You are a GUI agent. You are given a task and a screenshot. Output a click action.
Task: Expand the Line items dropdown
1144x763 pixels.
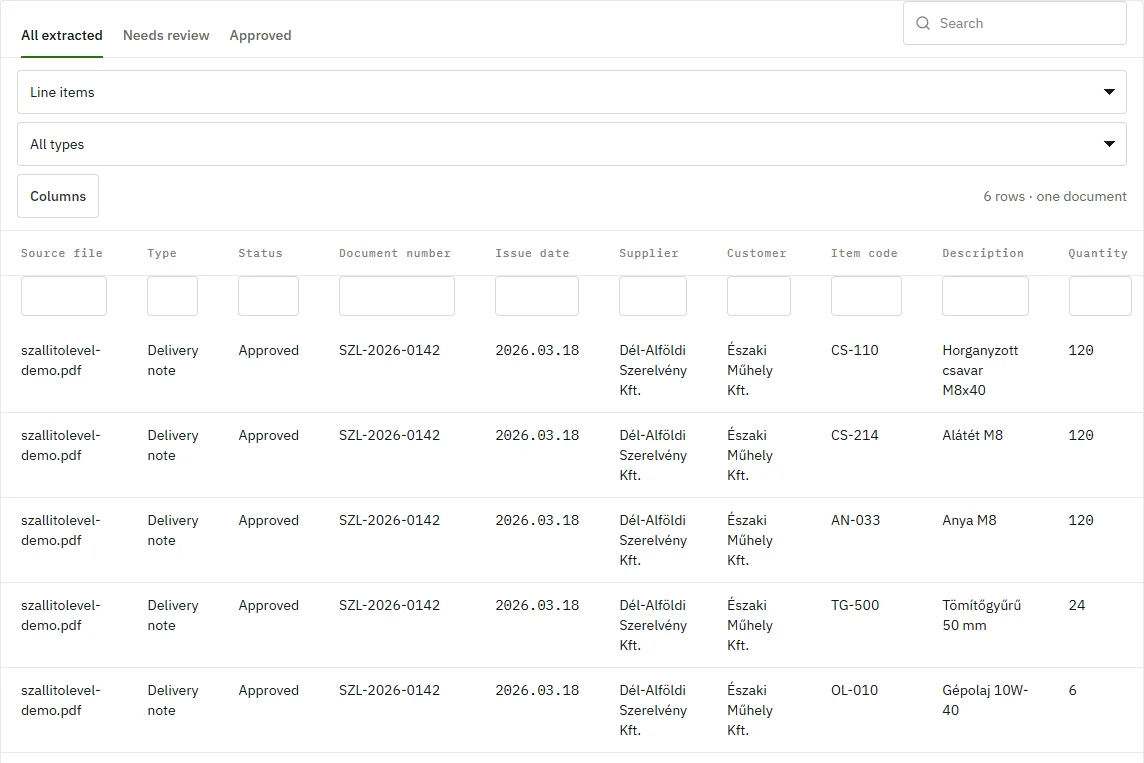[x=572, y=92]
